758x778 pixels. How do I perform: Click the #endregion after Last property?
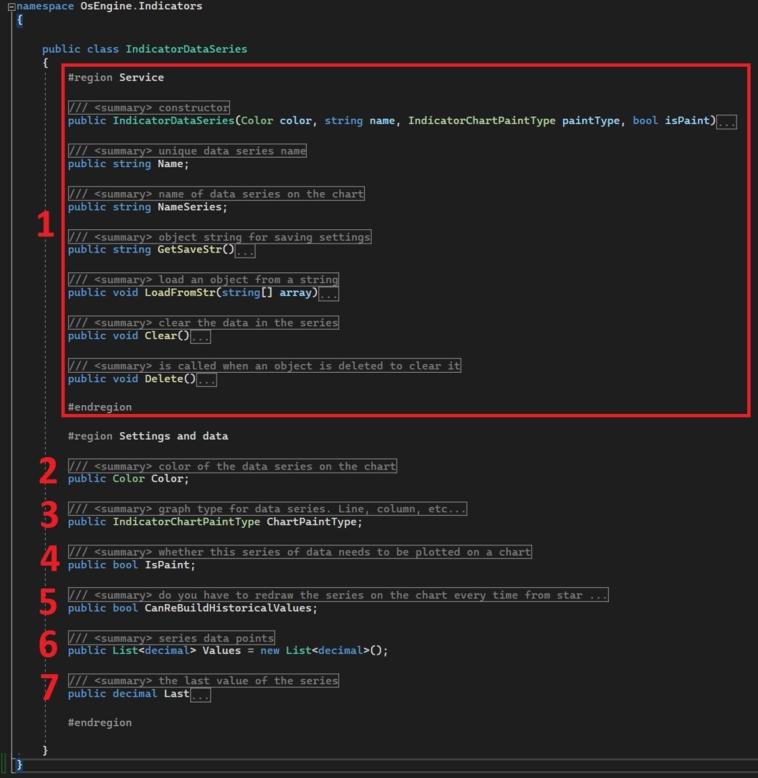tap(100, 723)
